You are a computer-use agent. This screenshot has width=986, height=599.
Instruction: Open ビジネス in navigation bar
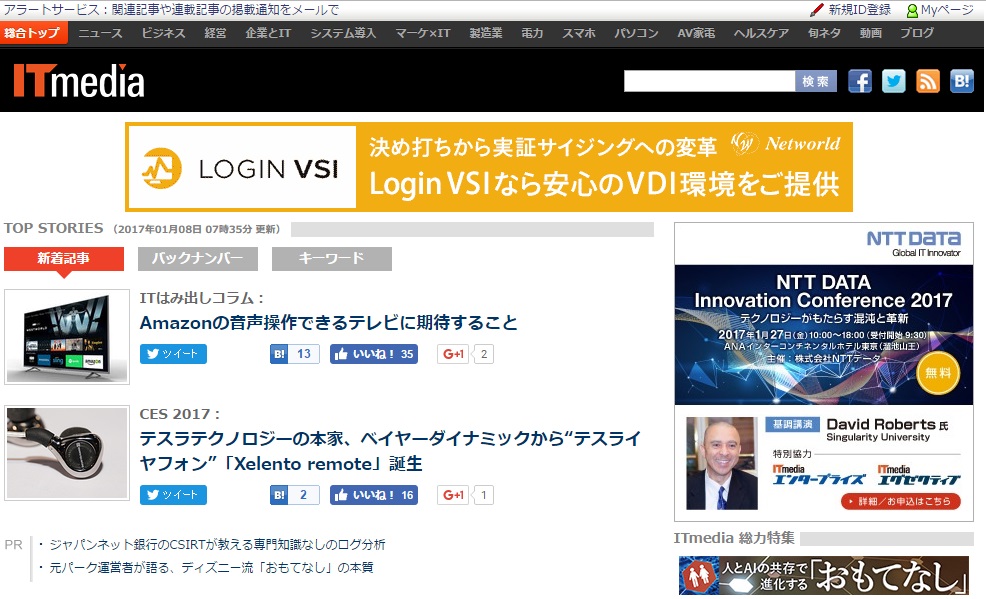[x=163, y=33]
